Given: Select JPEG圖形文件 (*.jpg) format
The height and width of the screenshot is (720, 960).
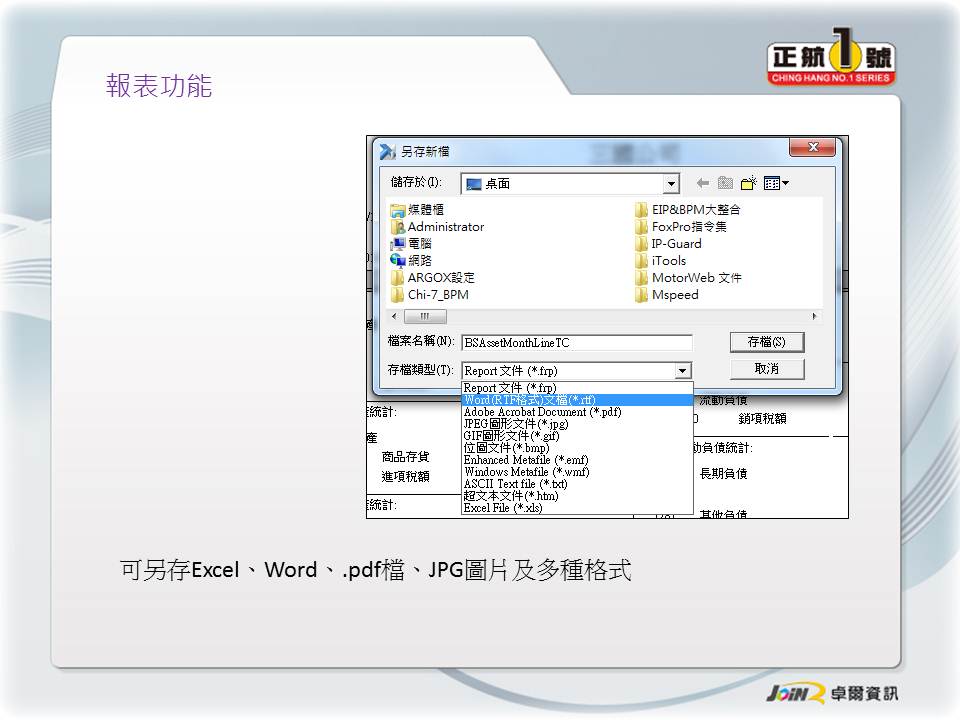Looking at the screenshot, I should (516, 424).
